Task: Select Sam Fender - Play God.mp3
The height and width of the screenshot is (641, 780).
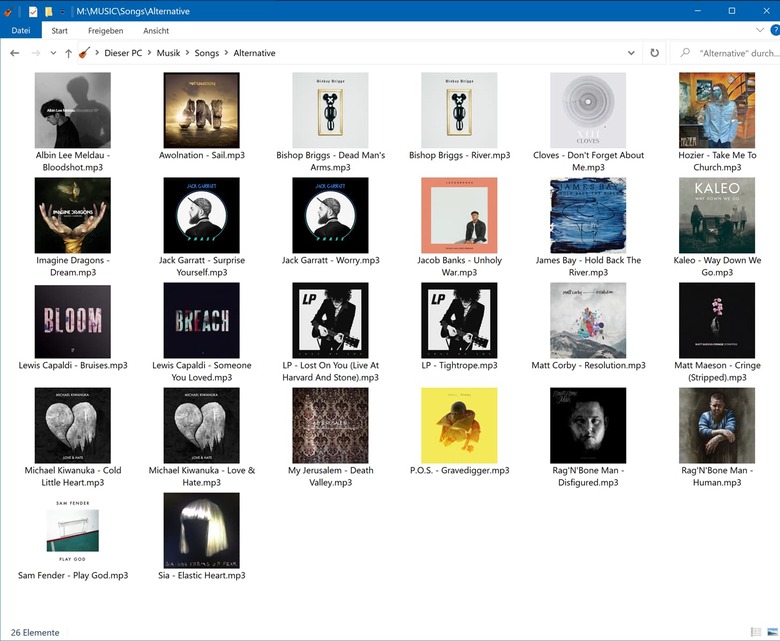Action: tap(73, 531)
